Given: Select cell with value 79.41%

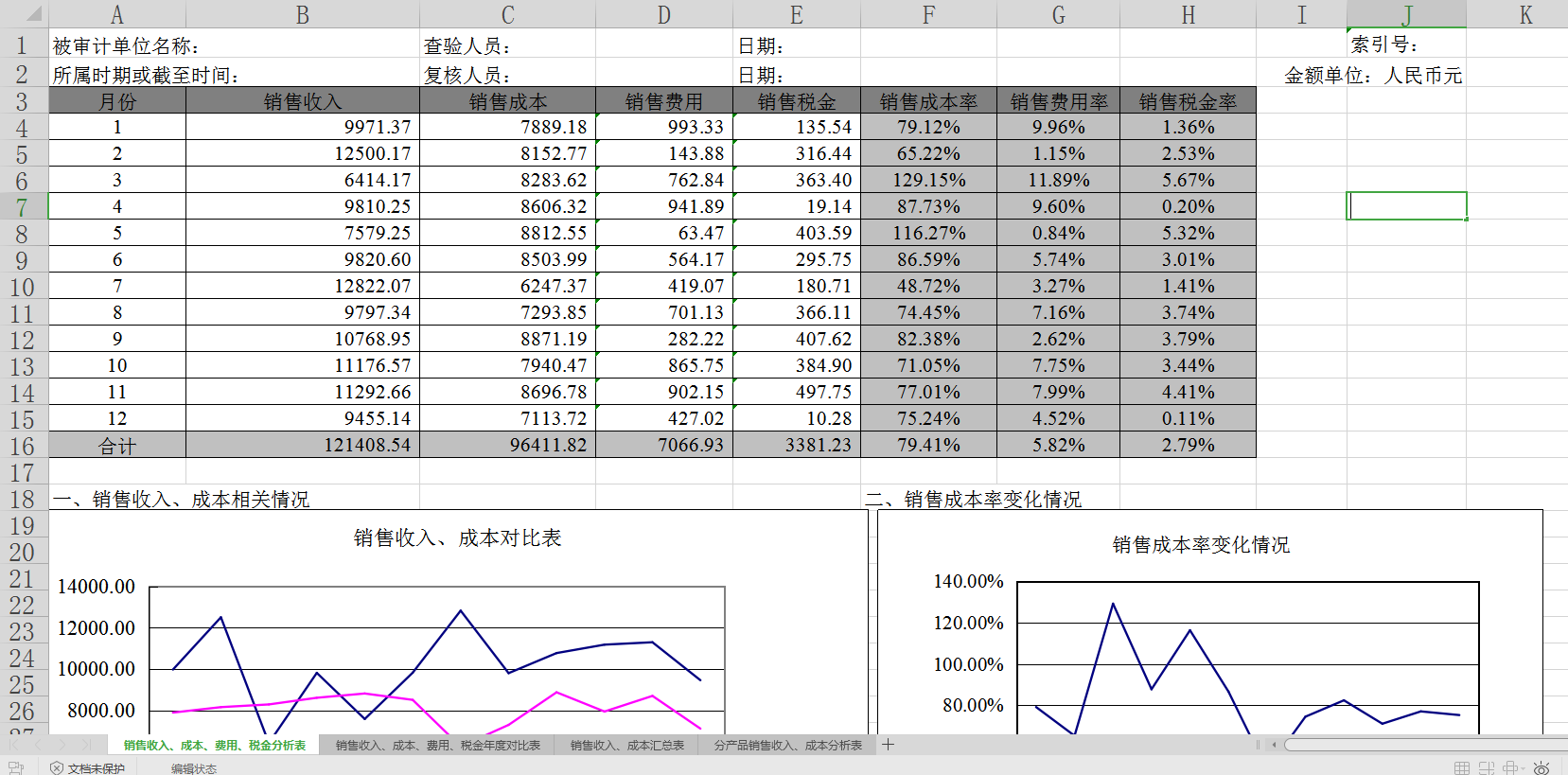Looking at the screenshot, I should tap(928, 445).
